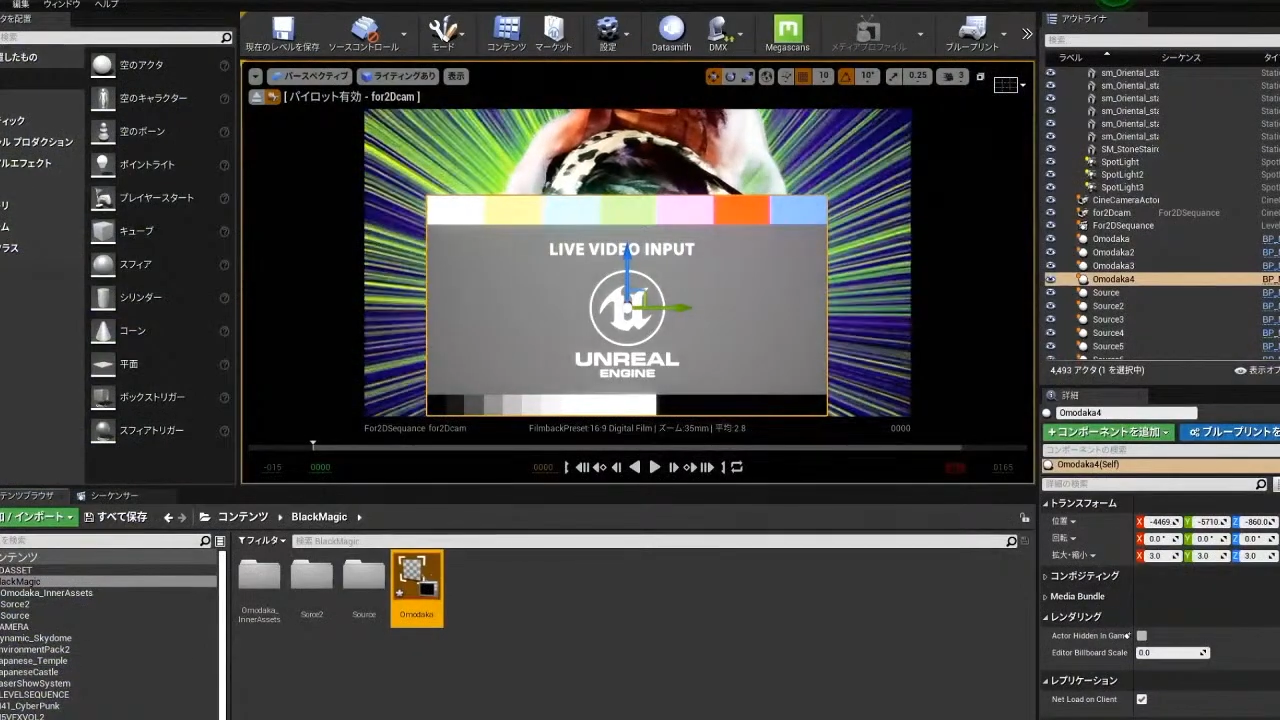Open the コンポーネントを追加 dropdown
The height and width of the screenshot is (720, 1280).
[1109, 433]
